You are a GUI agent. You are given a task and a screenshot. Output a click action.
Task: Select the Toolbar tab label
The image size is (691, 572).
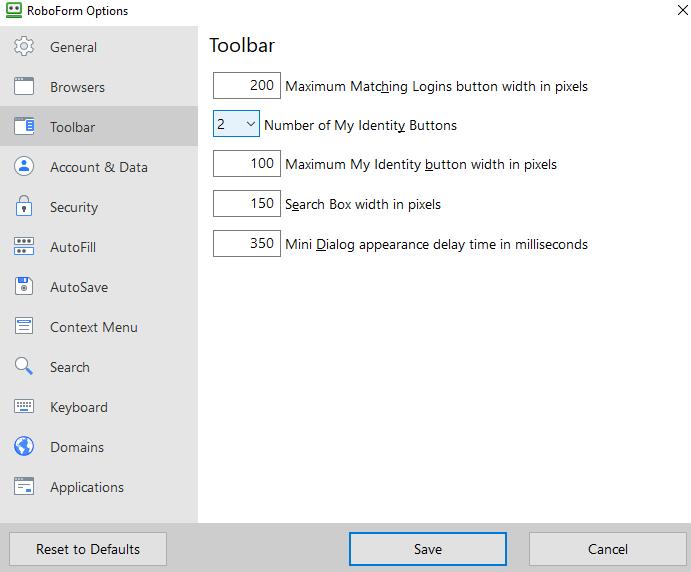coord(73,127)
